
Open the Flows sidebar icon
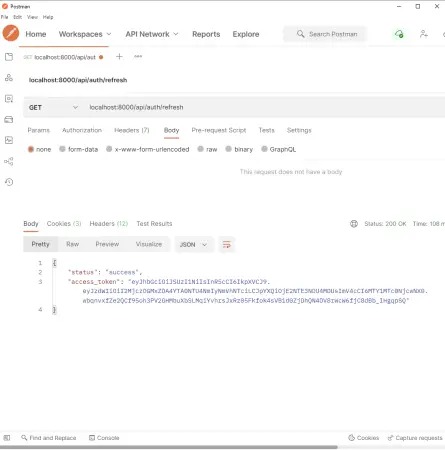pyautogui.click(x=9, y=161)
